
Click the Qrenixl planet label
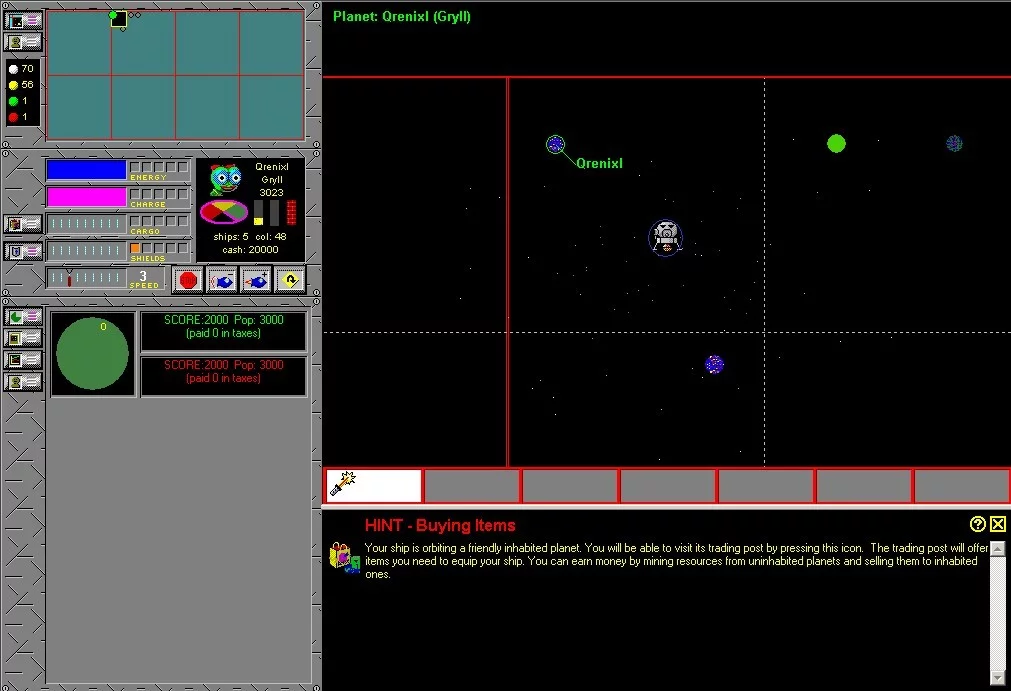coord(599,163)
